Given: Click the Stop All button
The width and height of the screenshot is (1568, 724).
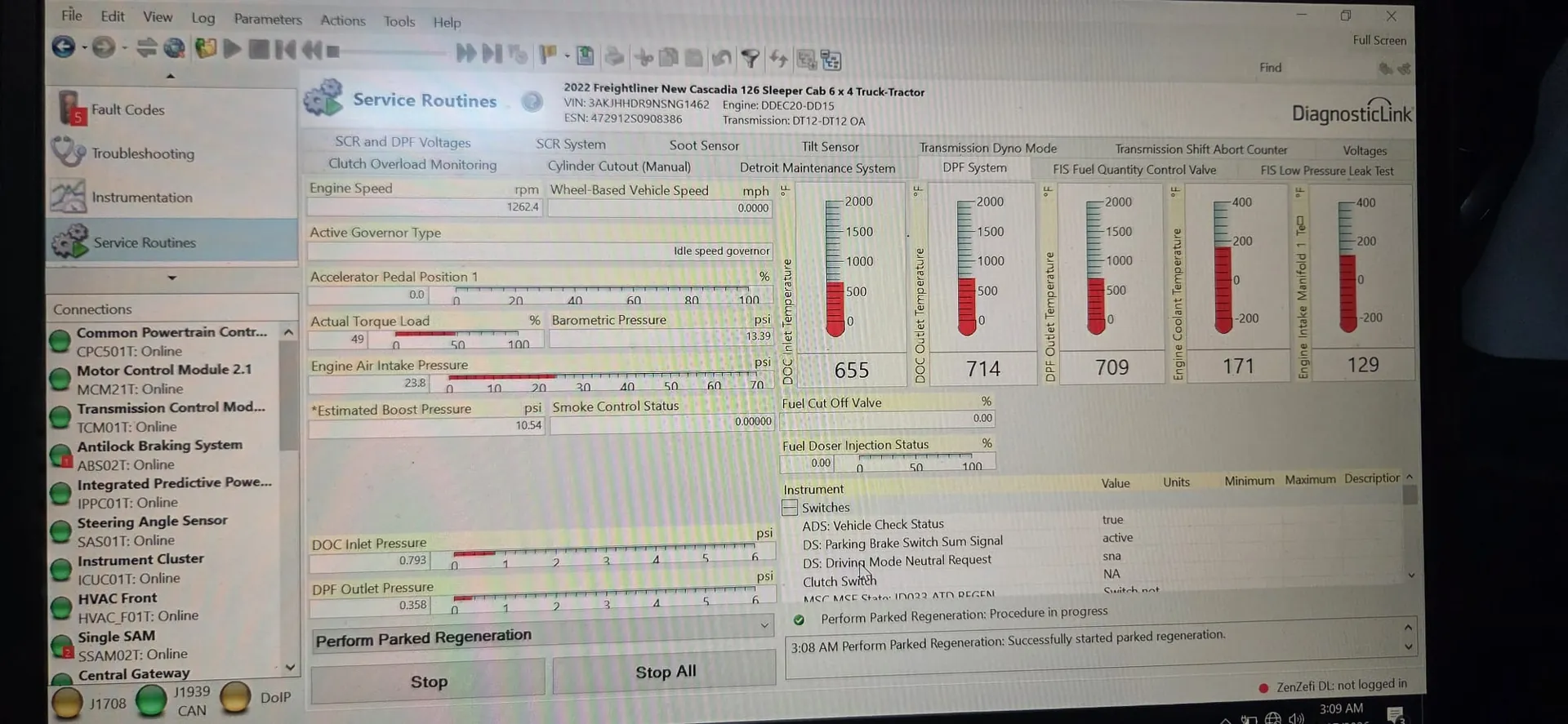Looking at the screenshot, I should click(x=665, y=672).
